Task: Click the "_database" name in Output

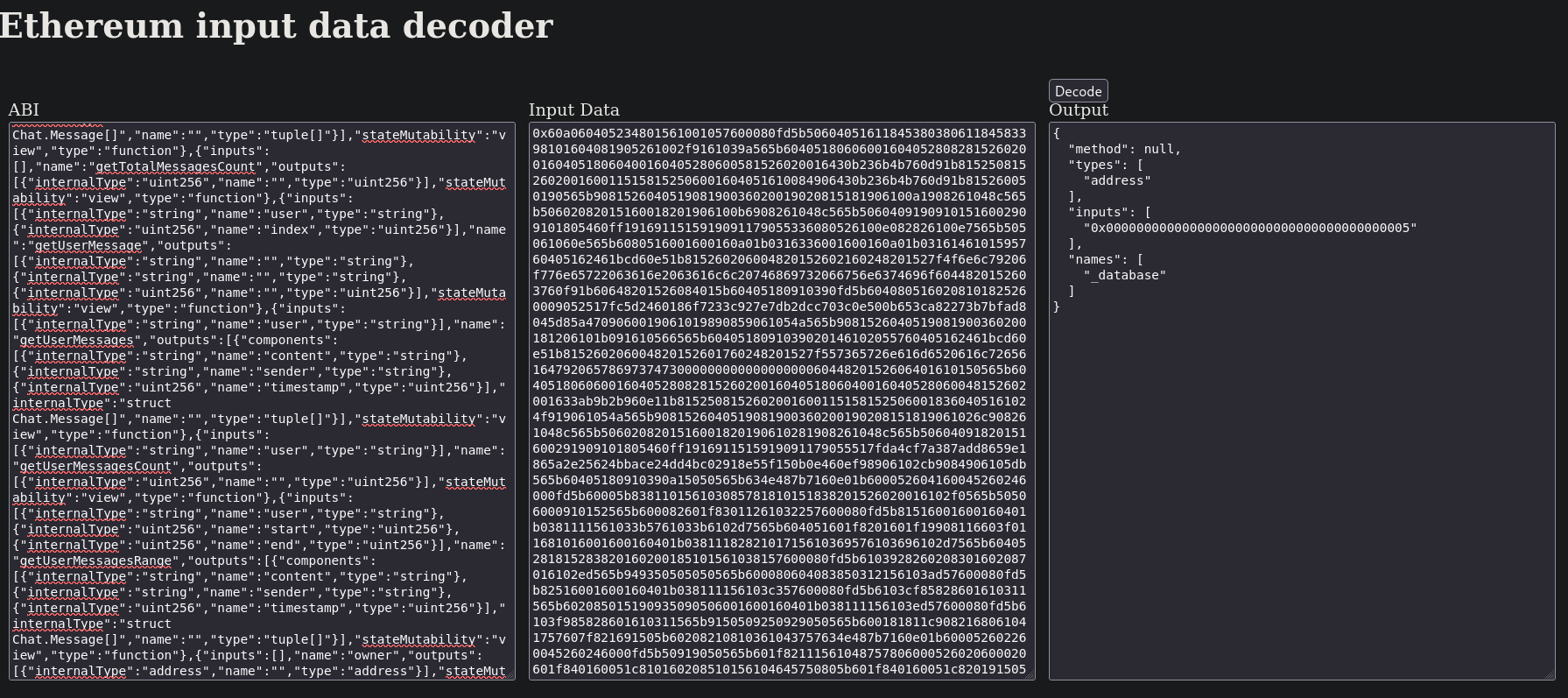Action: 1125,275
